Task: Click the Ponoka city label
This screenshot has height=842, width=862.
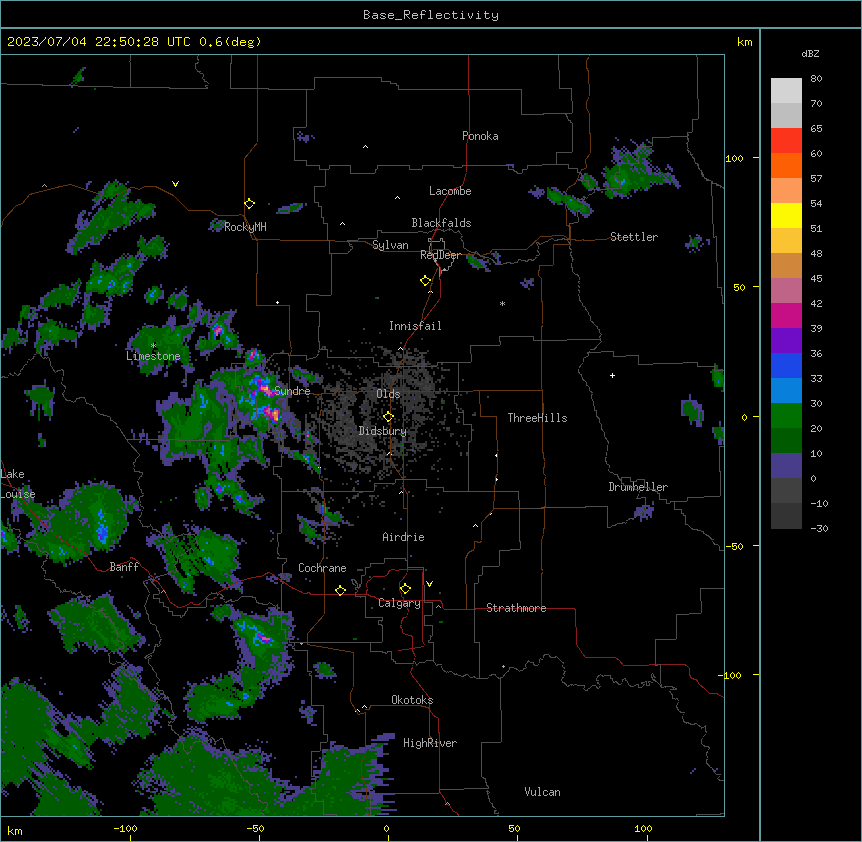Action: pyautogui.click(x=480, y=136)
